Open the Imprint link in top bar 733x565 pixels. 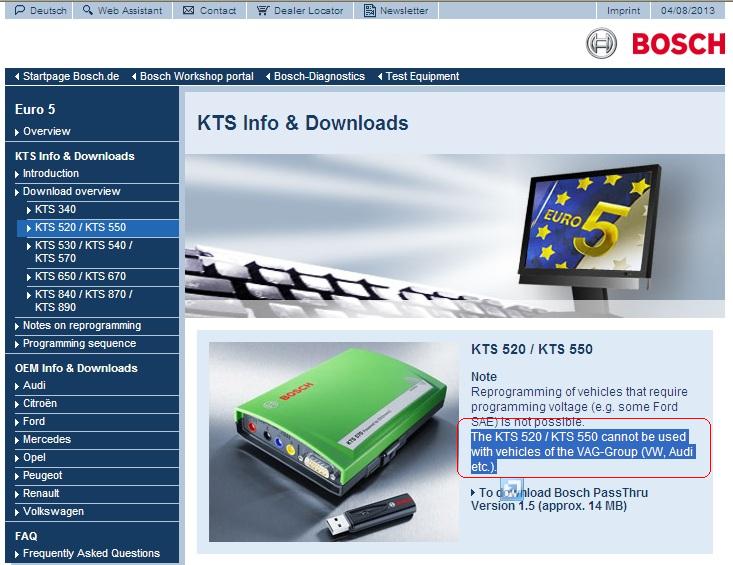pyautogui.click(x=624, y=11)
